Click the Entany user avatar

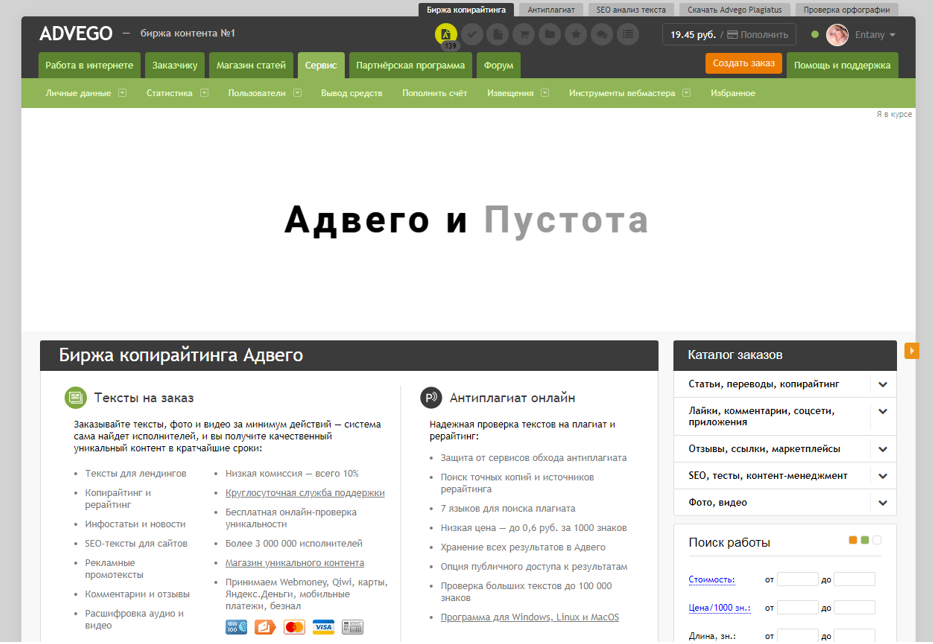(837, 35)
